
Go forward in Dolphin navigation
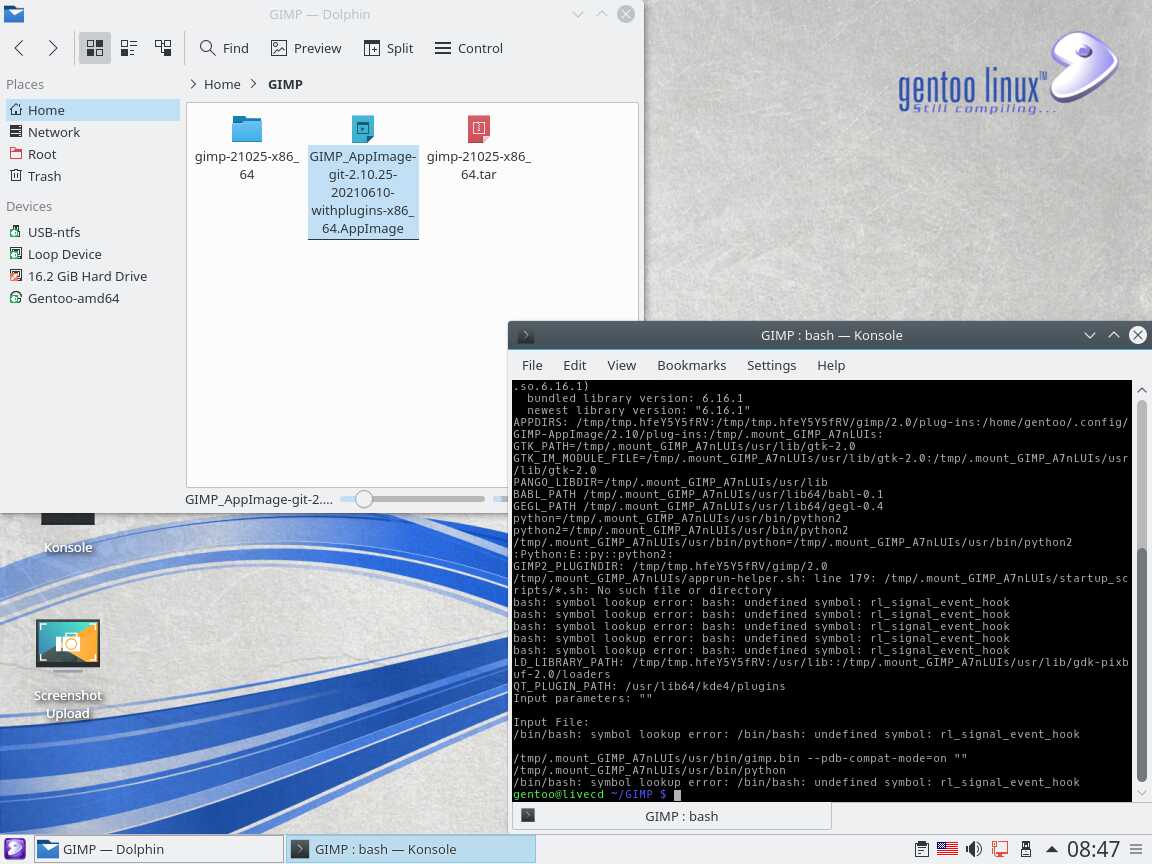[x=53, y=48]
